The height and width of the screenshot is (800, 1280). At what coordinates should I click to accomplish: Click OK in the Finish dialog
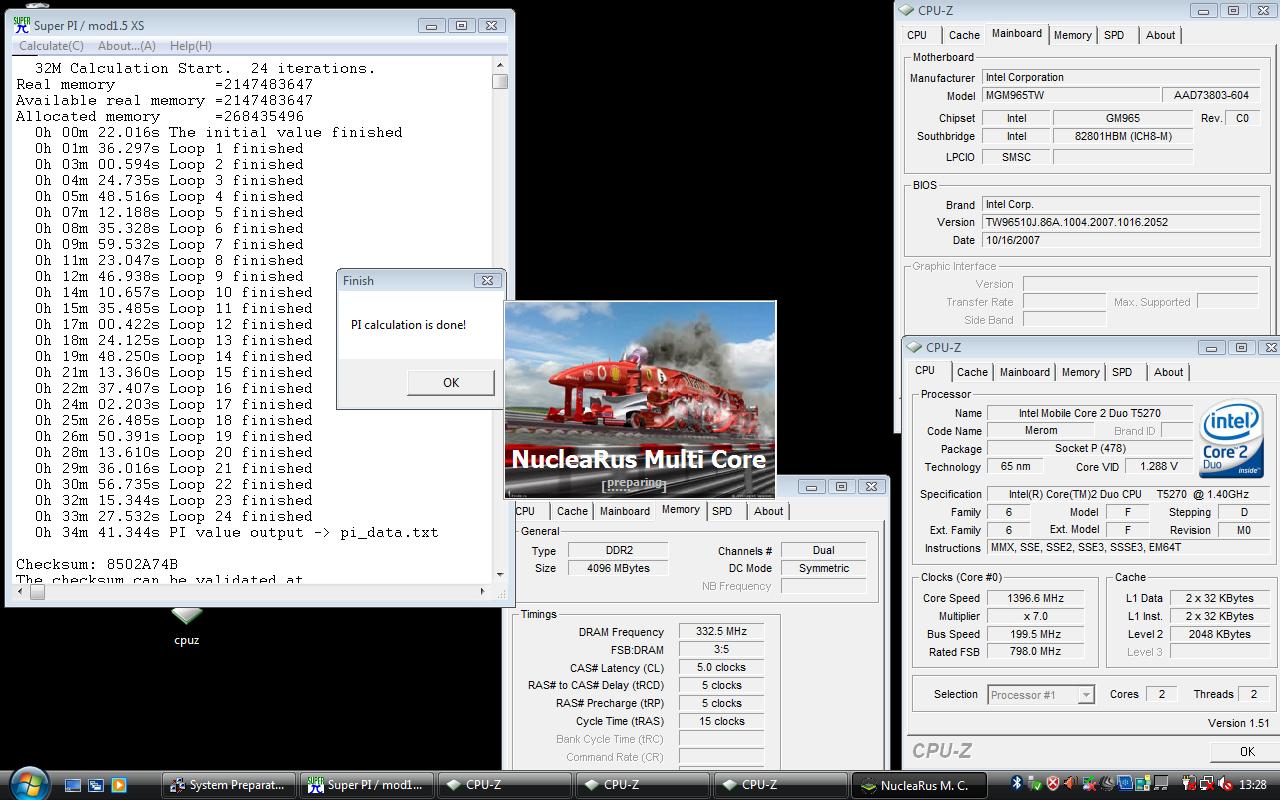coord(451,382)
